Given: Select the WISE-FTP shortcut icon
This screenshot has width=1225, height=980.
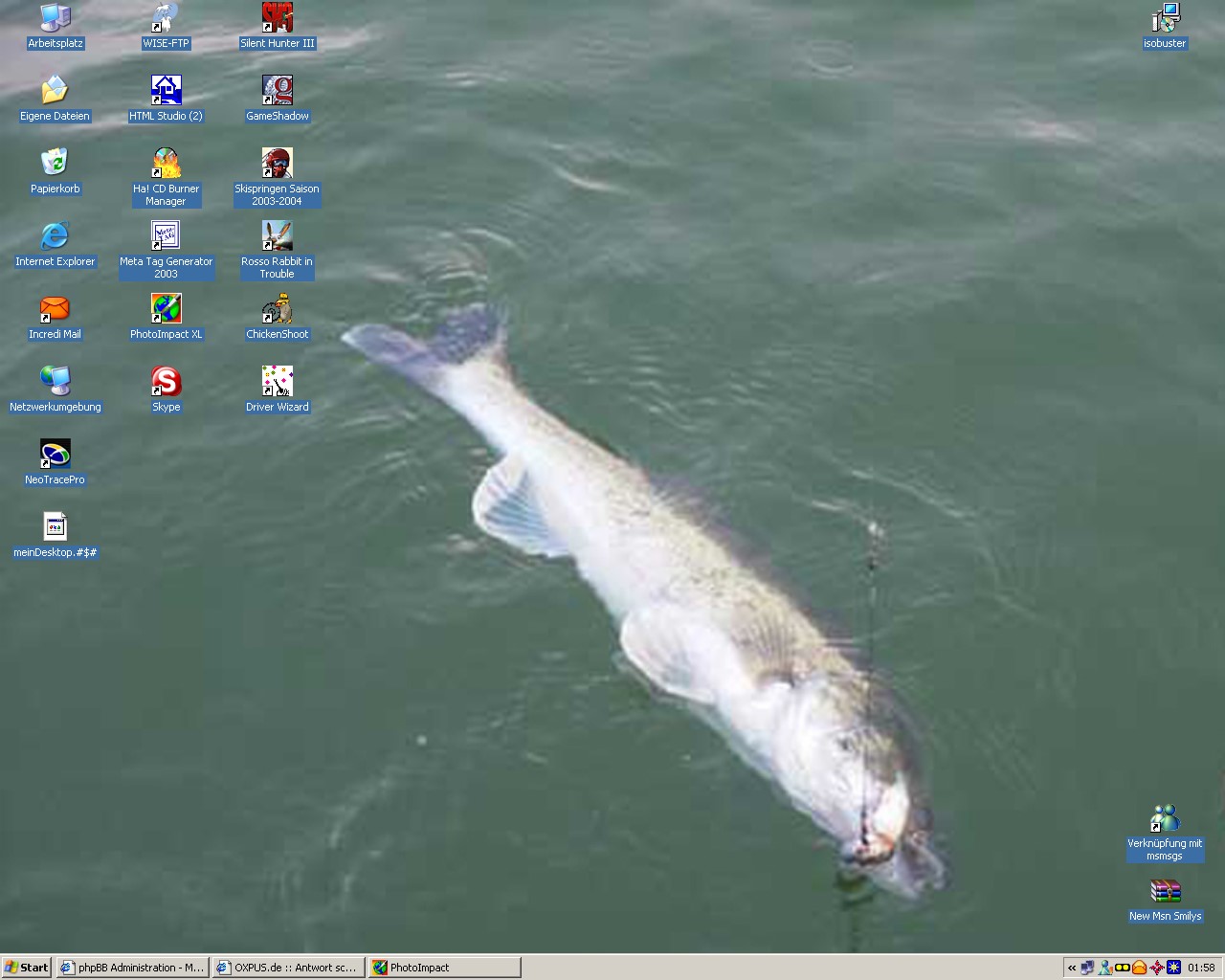Looking at the screenshot, I should [167, 19].
